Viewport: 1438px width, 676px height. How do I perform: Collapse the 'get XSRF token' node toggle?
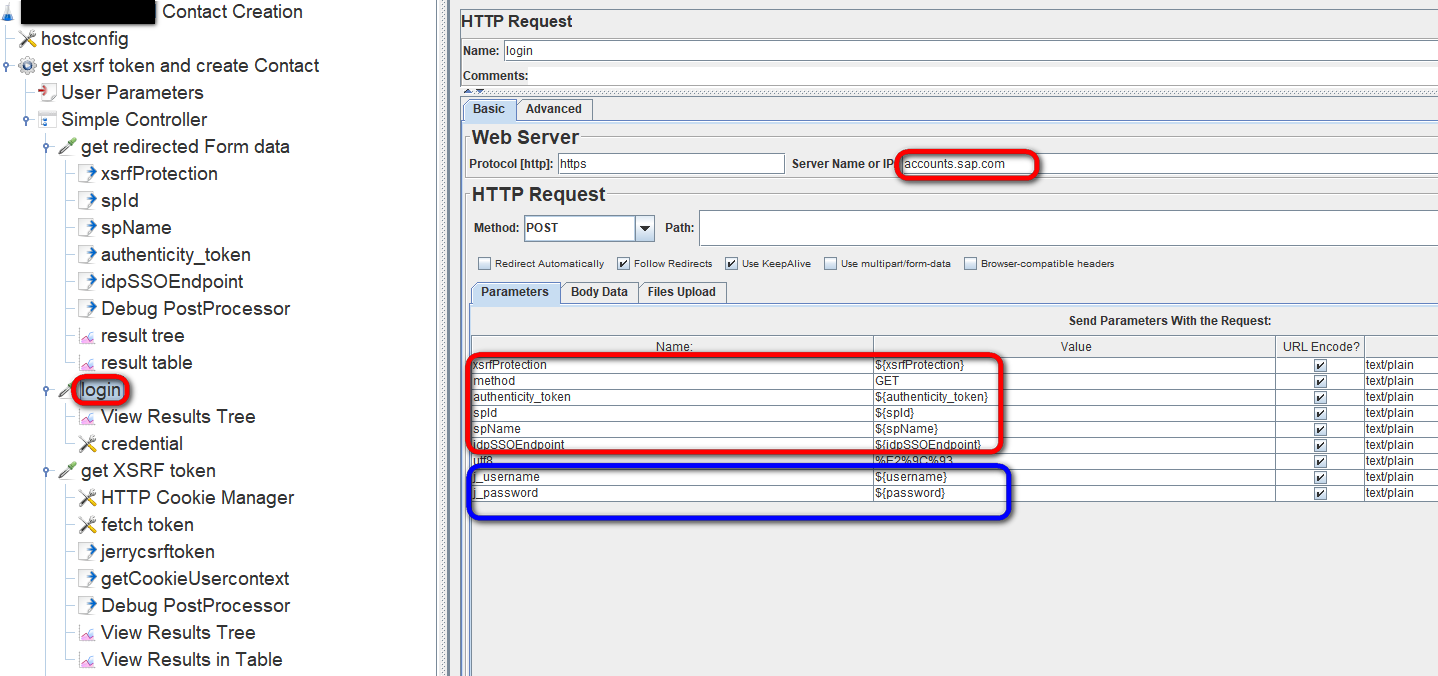(46, 472)
